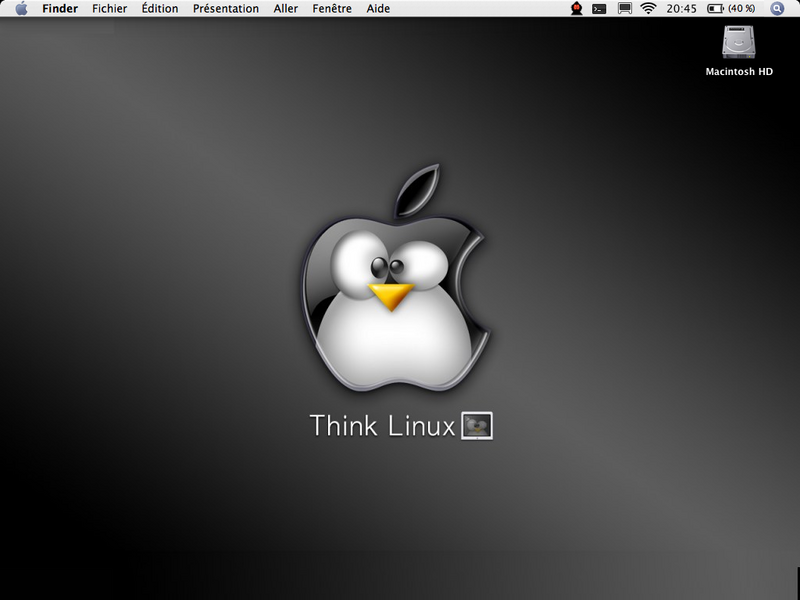Click the Think Linux text
This screenshot has width=800, height=600.
tap(383, 426)
